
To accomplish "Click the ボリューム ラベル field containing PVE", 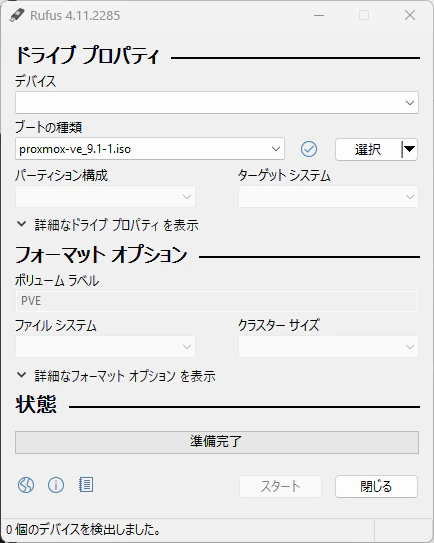I will coord(217,301).
